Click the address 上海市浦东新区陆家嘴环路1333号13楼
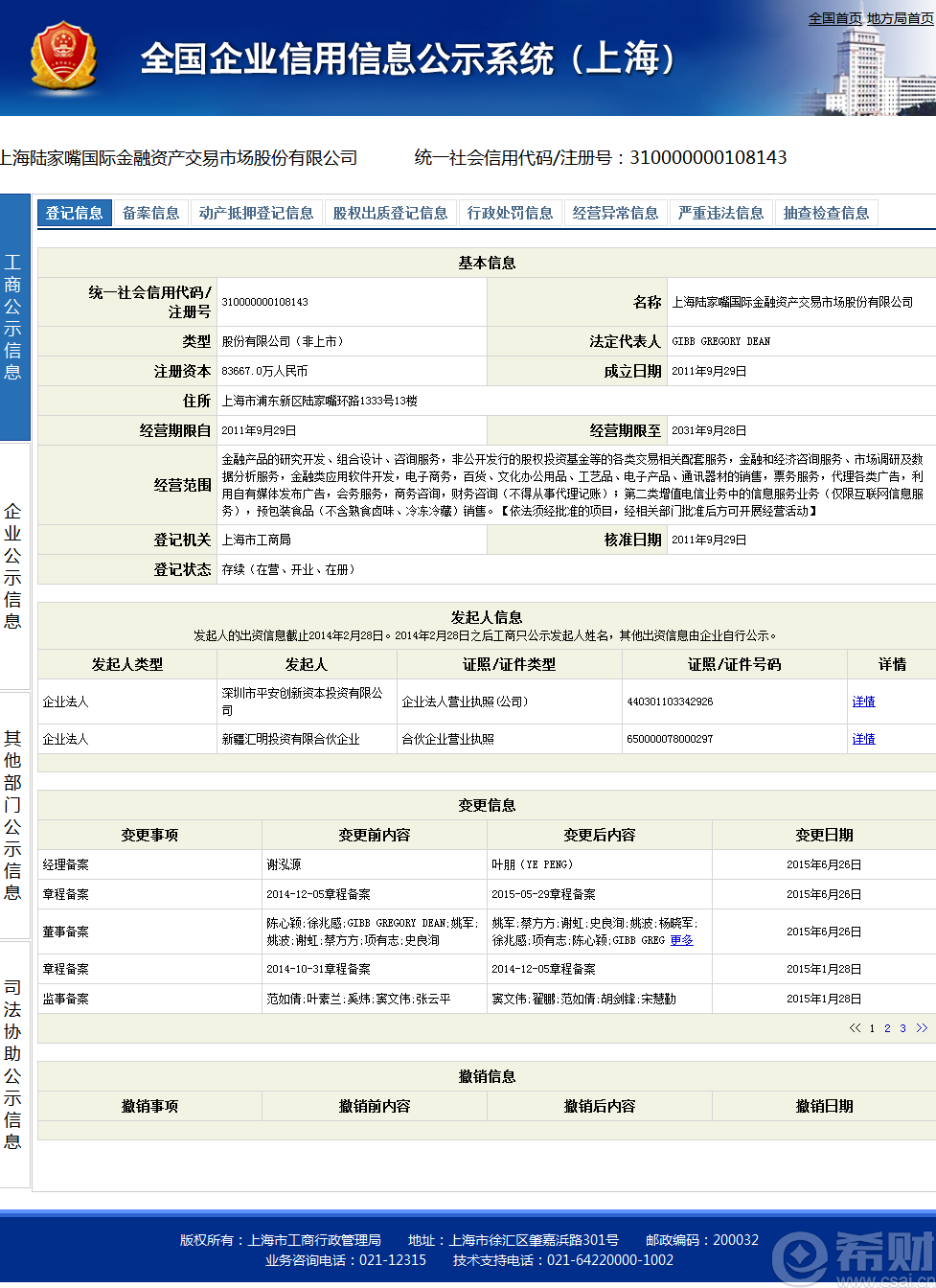Screen dimensions: 936x1288 319,401
